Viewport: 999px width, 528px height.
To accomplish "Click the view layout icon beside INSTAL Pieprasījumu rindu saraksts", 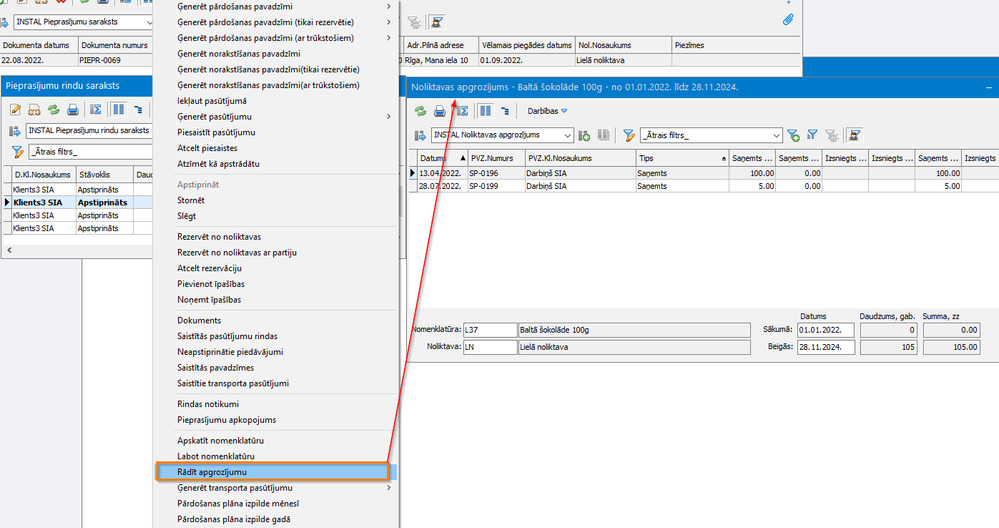I will 15,131.
